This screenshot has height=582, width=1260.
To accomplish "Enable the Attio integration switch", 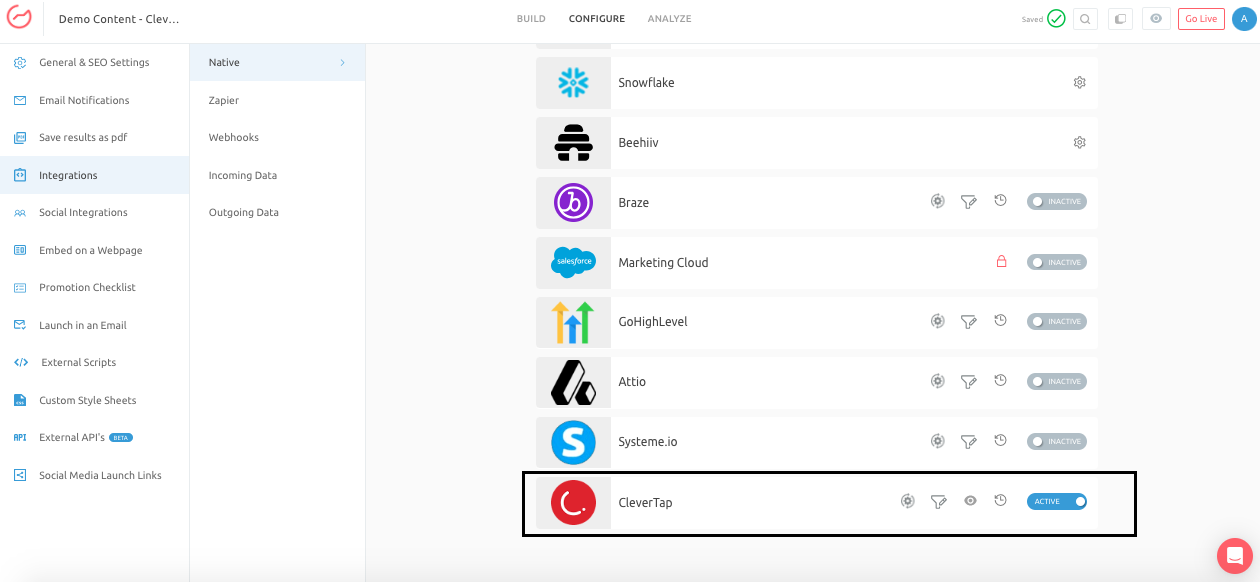I will (x=1056, y=382).
